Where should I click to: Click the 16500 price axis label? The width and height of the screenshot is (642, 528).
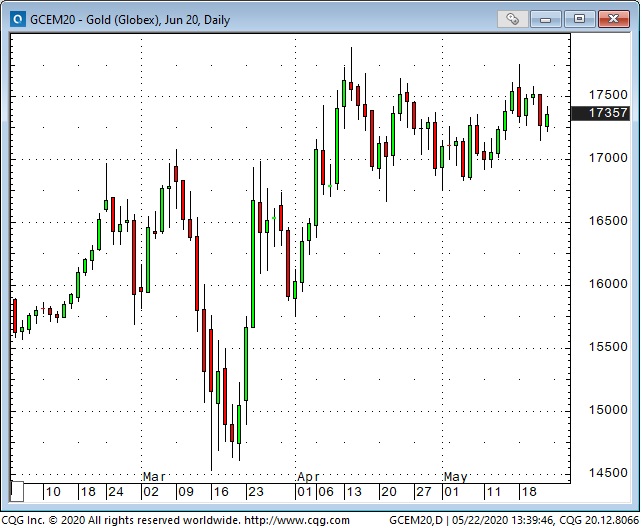(608, 221)
